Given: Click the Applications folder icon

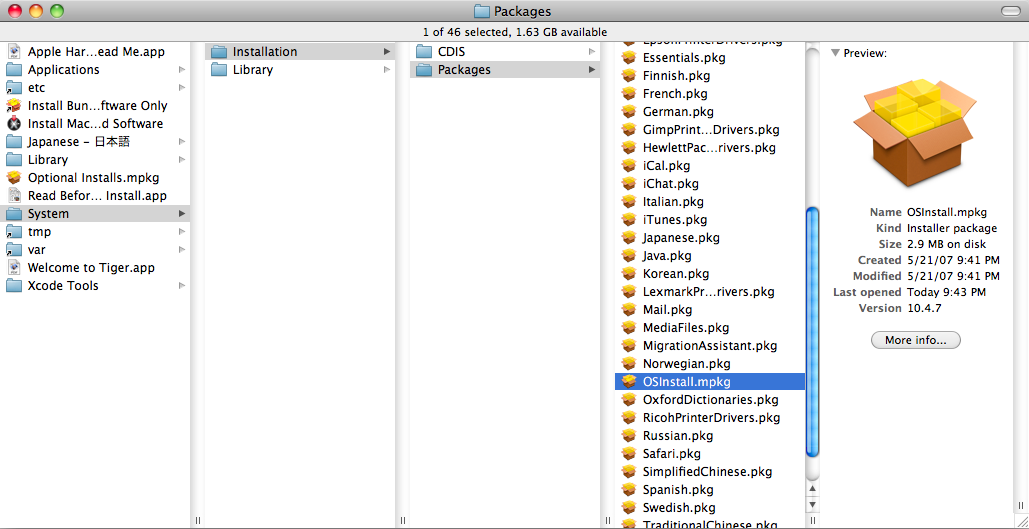Looking at the screenshot, I should [14, 70].
